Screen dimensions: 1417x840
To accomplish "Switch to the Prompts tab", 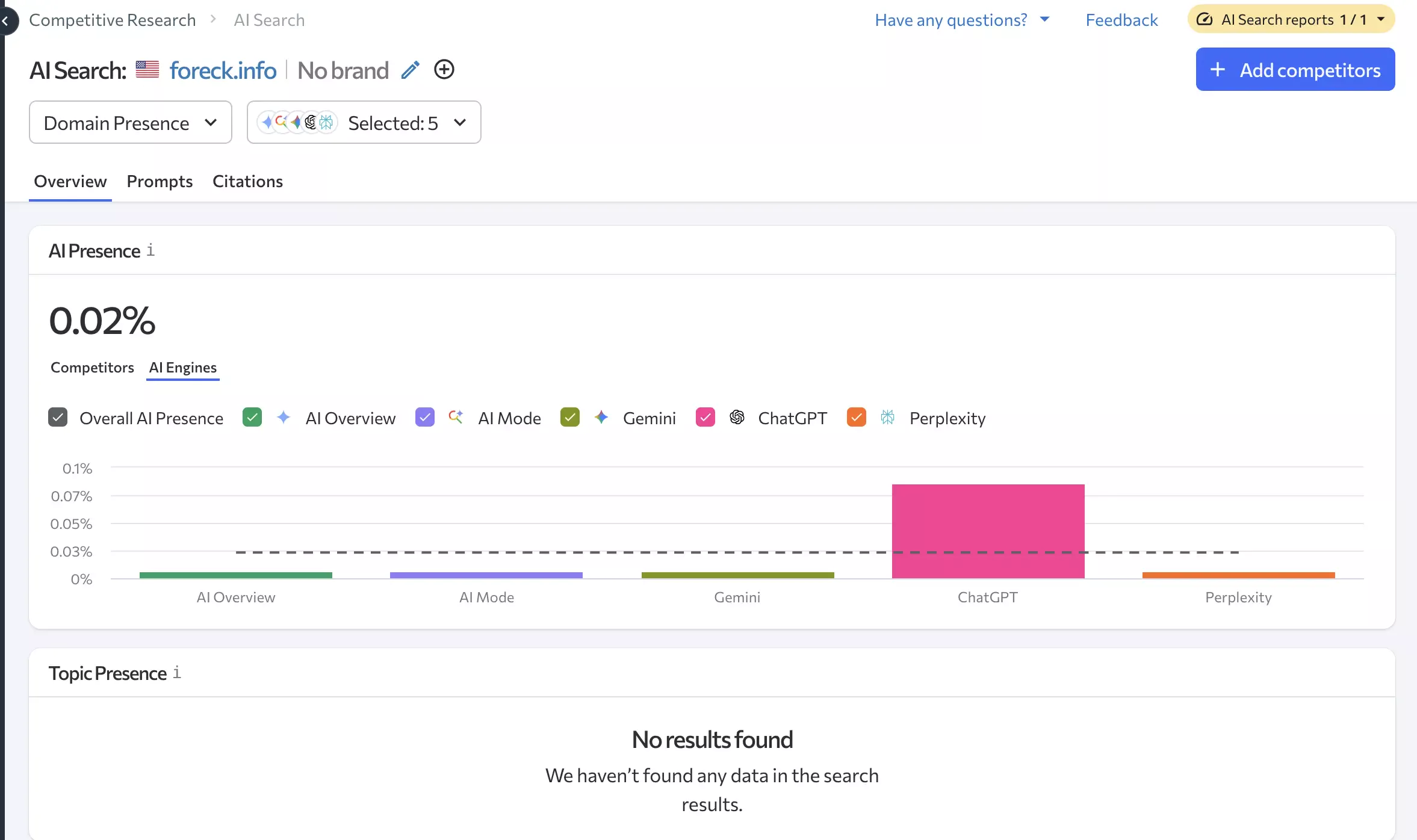I will coord(160,182).
